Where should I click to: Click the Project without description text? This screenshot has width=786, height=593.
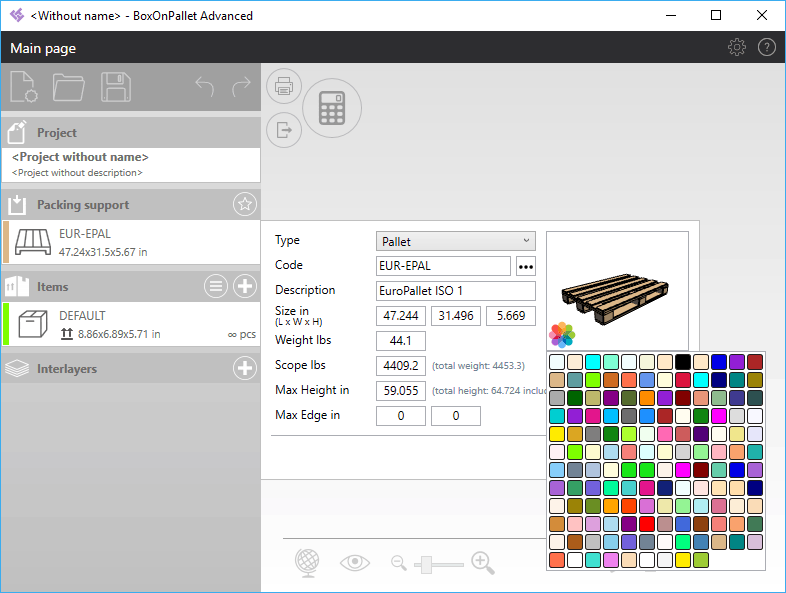pyautogui.click(x=77, y=172)
